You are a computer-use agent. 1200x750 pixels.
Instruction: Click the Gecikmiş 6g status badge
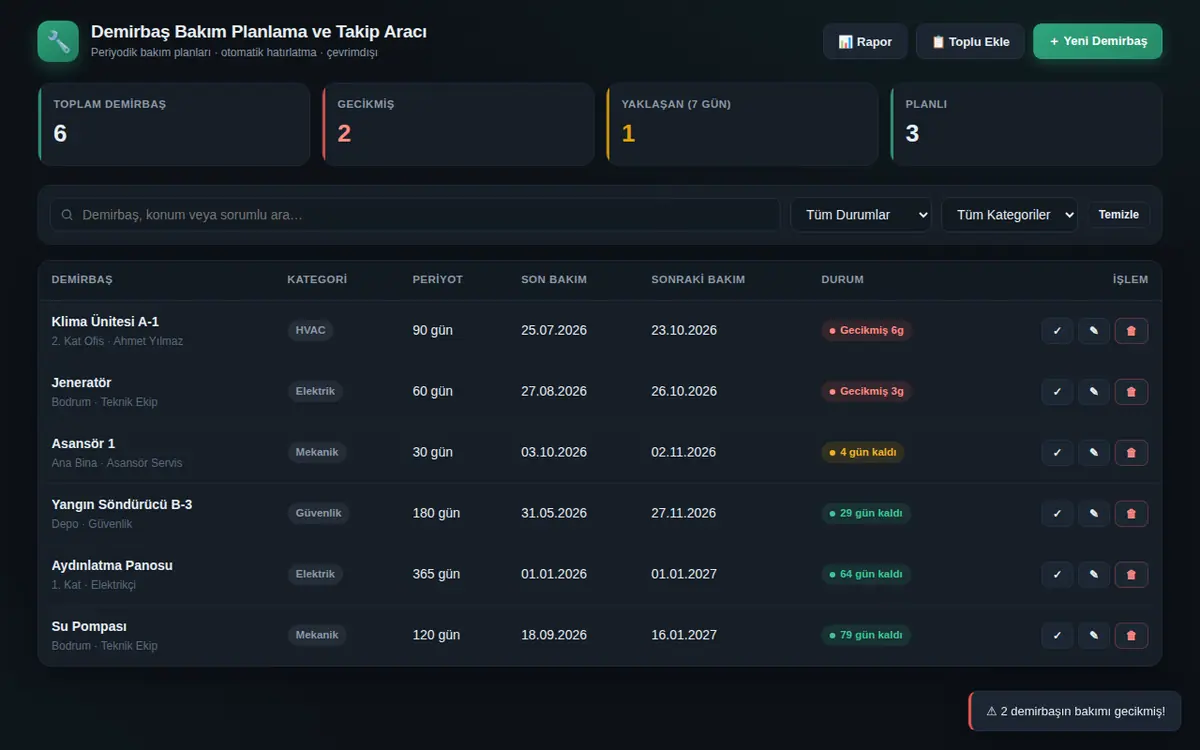866,331
